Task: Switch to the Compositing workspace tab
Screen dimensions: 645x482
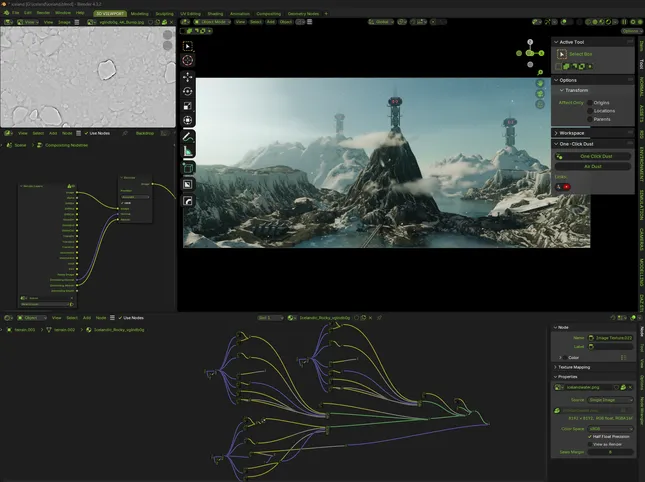Action: 269,14
